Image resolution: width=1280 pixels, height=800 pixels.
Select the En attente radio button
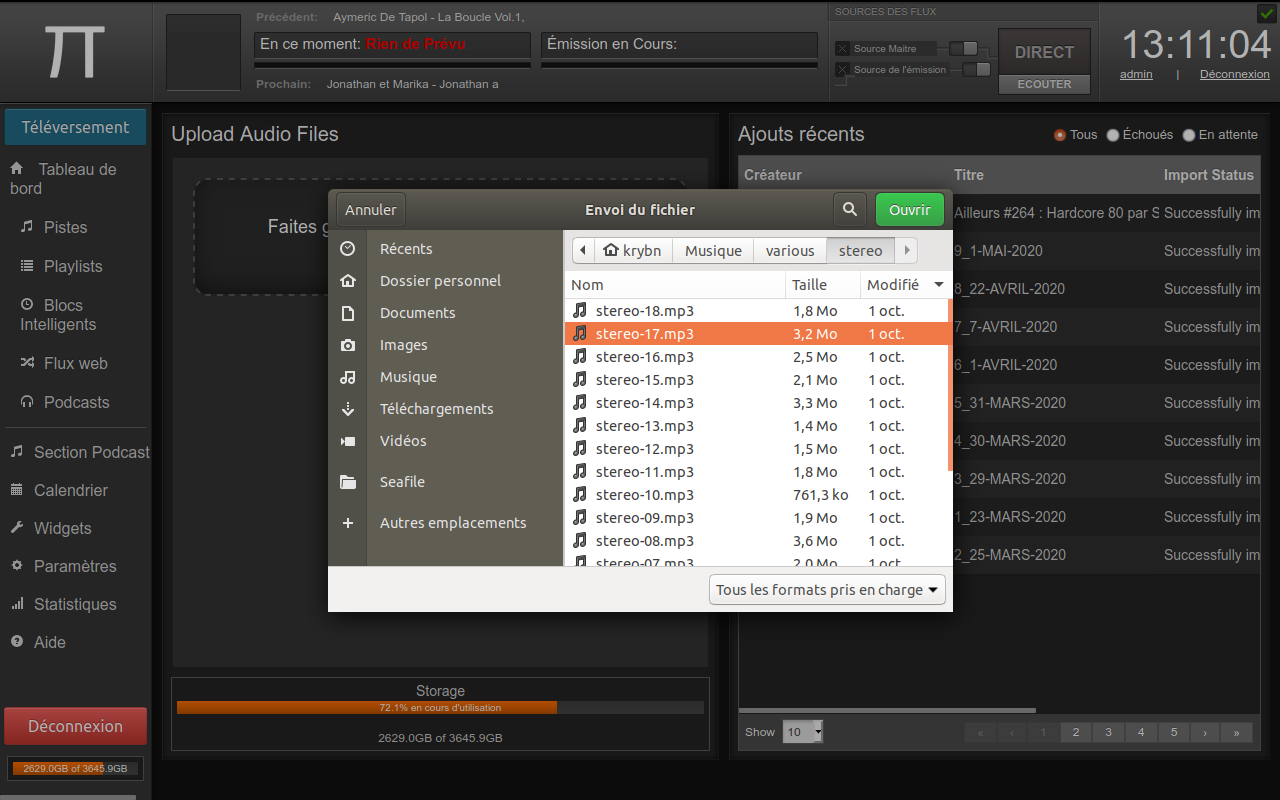click(1189, 135)
